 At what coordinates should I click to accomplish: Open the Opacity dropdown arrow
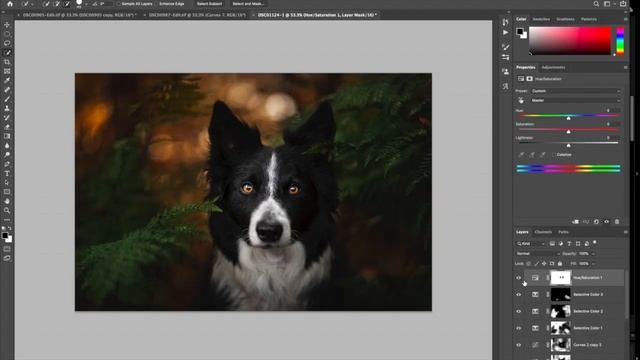(x=593, y=253)
